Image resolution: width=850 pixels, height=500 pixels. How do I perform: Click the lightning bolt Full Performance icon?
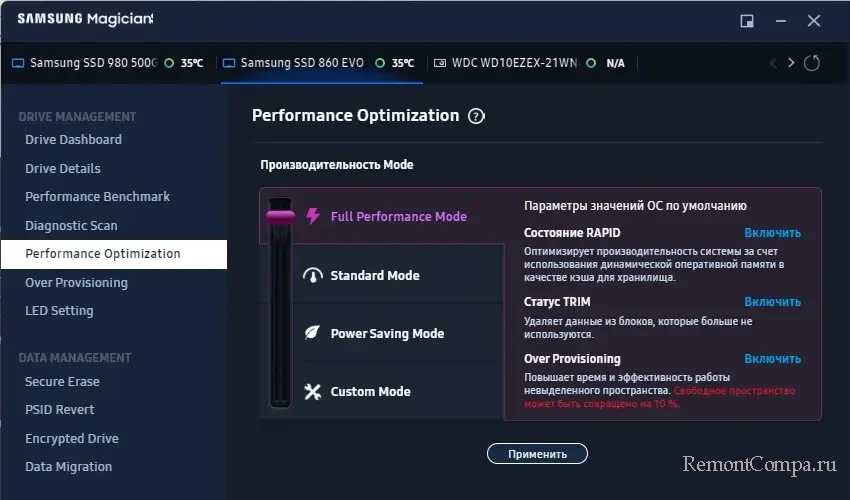(x=312, y=216)
